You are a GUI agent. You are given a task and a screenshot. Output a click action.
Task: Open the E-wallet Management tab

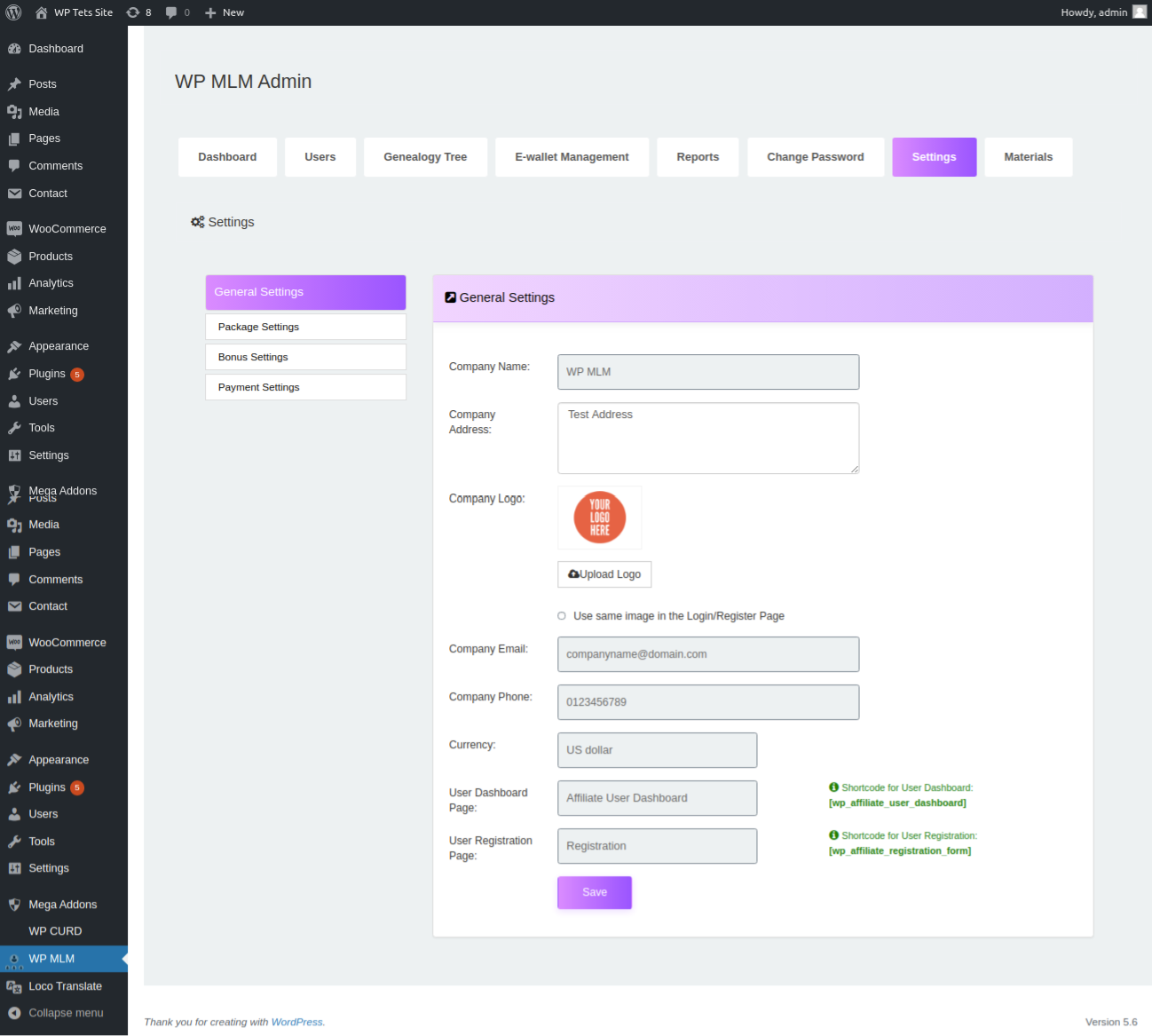click(572, 157)
